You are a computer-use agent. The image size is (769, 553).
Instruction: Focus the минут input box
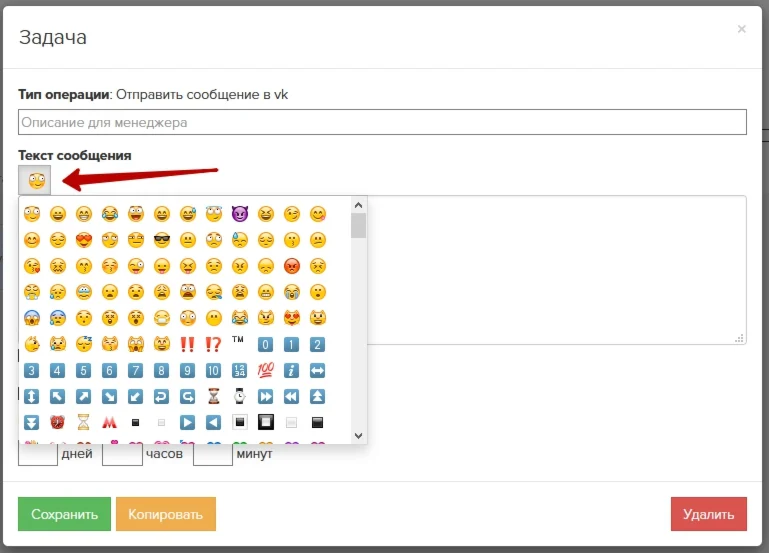click(213, 454)
